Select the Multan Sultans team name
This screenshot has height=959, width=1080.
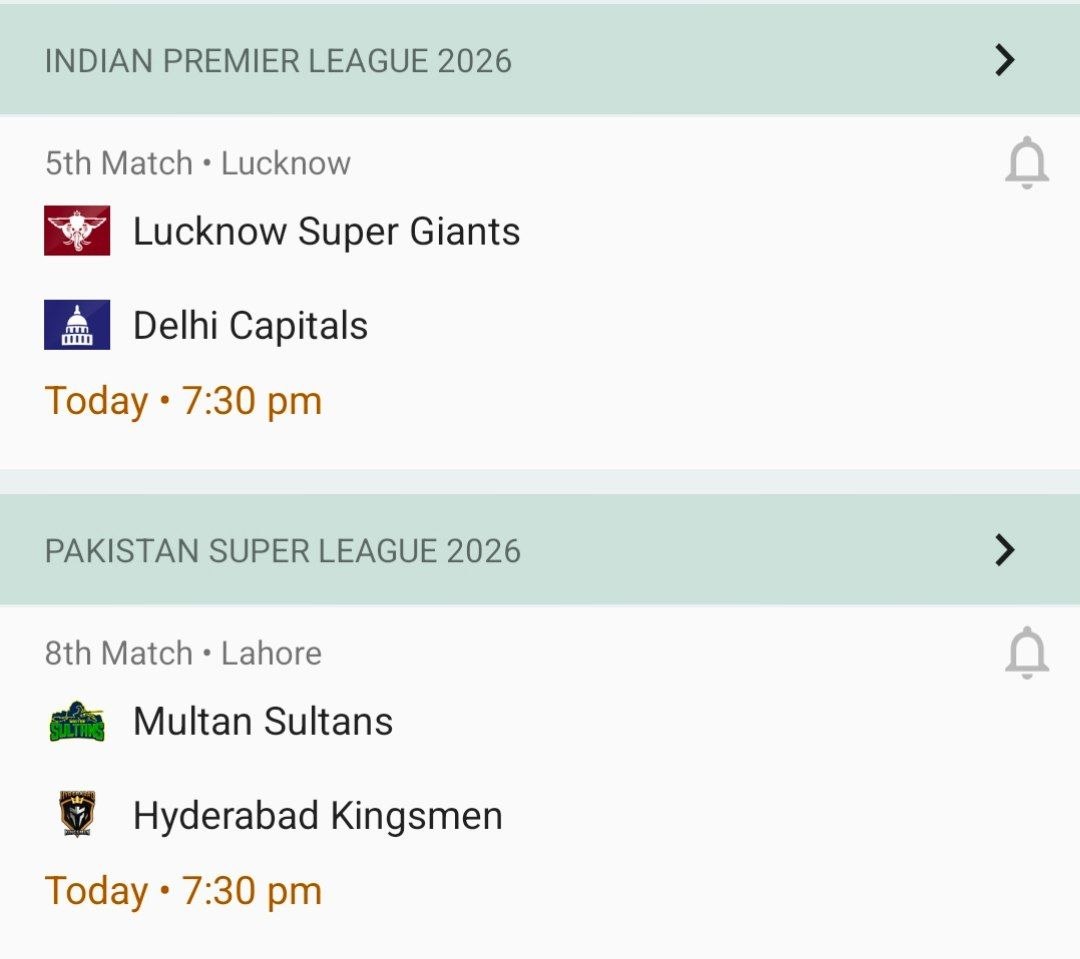click(x=262, y=721)
